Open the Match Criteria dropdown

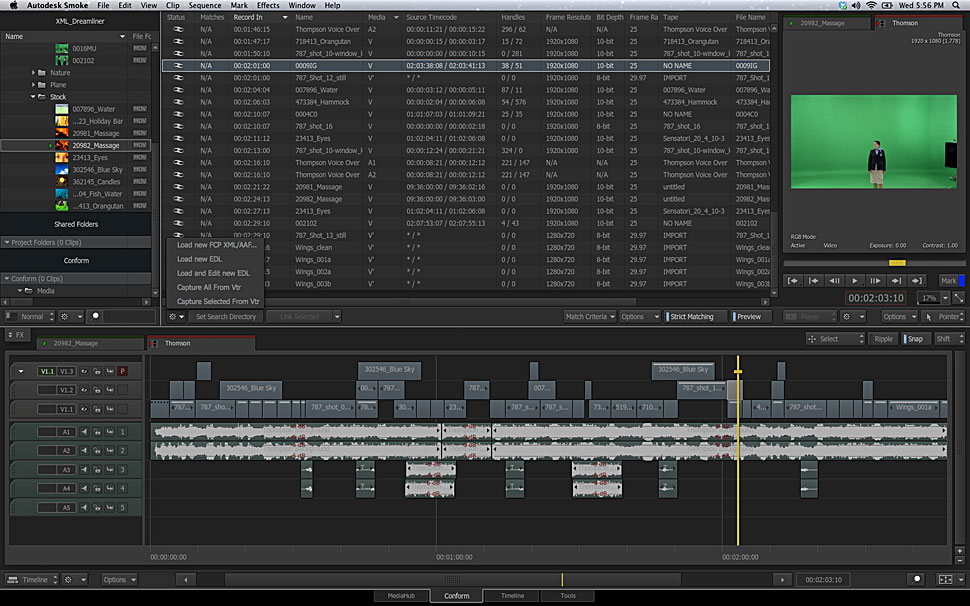[589, 316]
